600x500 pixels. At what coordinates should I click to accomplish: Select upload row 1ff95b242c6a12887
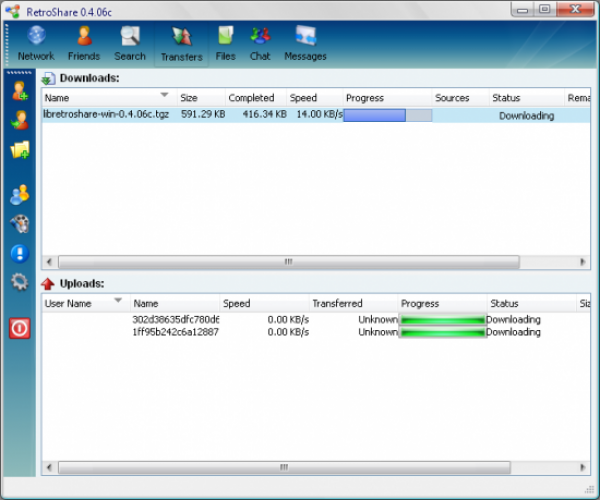[316, 332]
